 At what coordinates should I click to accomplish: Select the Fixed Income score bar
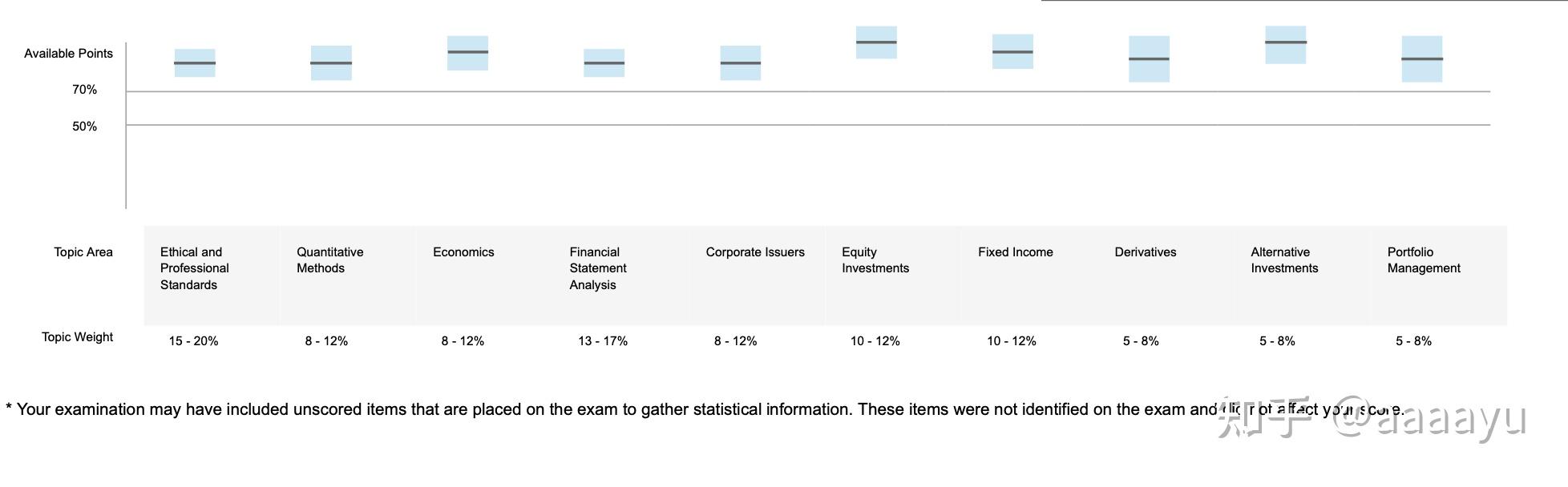[1012, 51]
